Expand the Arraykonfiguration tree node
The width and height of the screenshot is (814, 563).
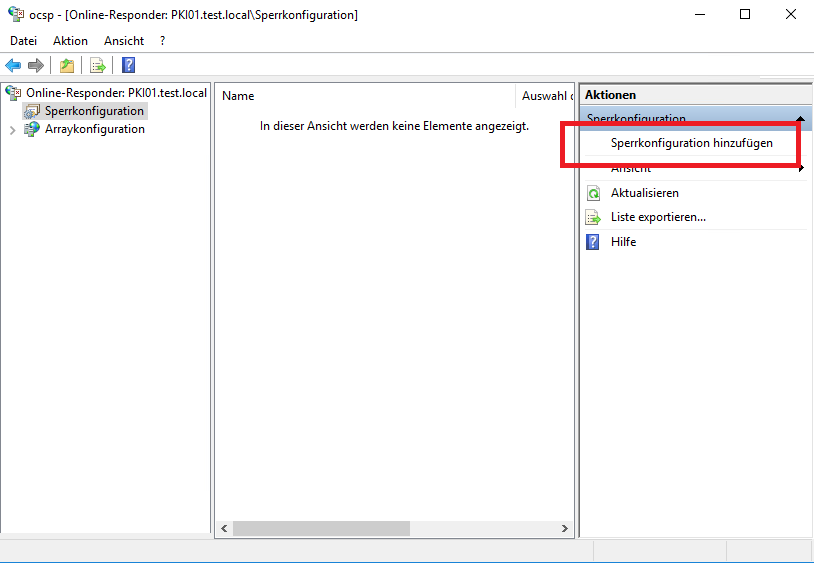(13, 129)
